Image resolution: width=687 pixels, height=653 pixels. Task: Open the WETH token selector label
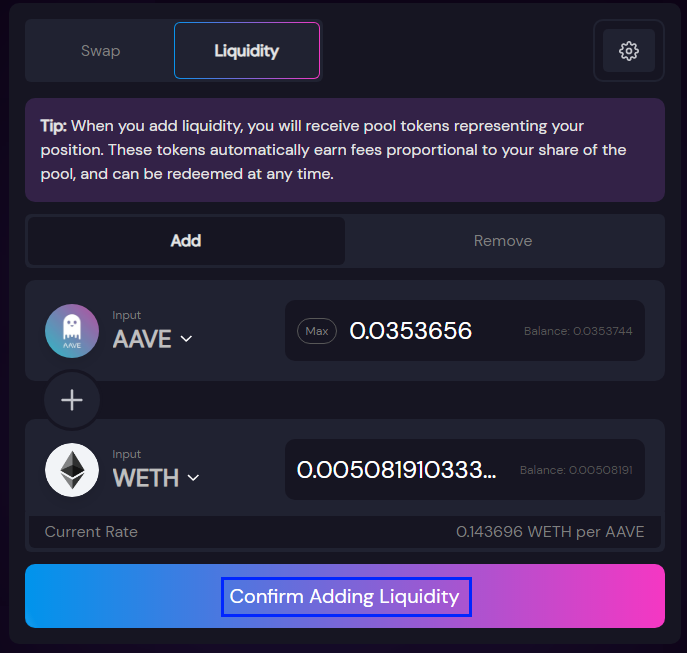pos(146,478)
